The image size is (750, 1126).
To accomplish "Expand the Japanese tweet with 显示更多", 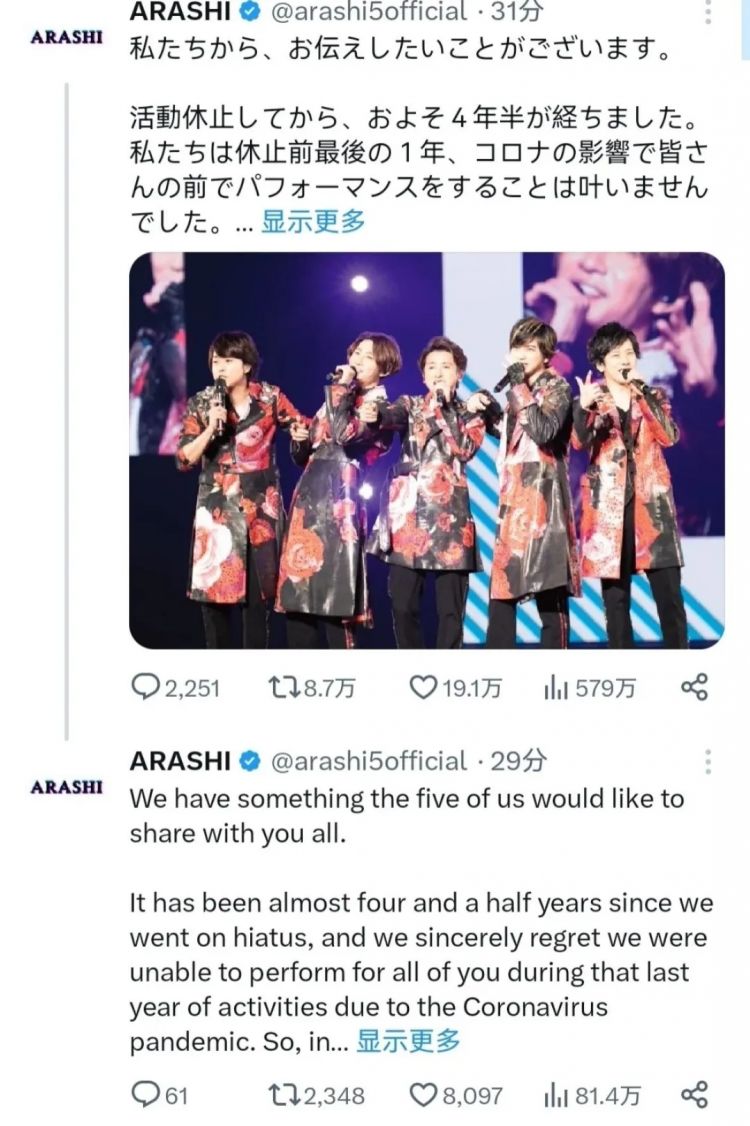I will (313, 221).
